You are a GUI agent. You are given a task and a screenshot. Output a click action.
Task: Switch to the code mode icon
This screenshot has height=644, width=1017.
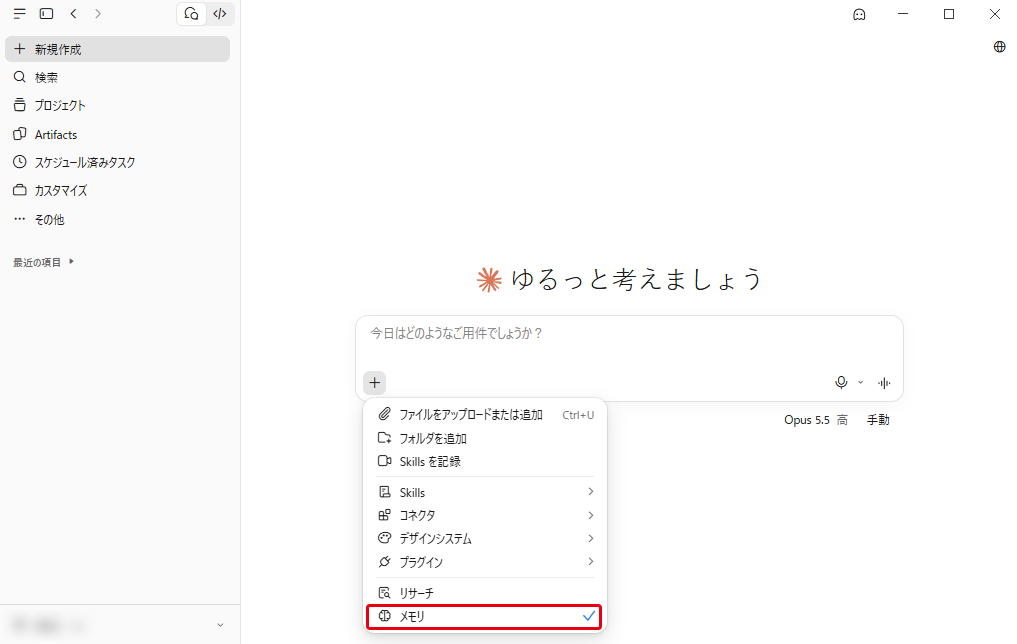[220, 14]
